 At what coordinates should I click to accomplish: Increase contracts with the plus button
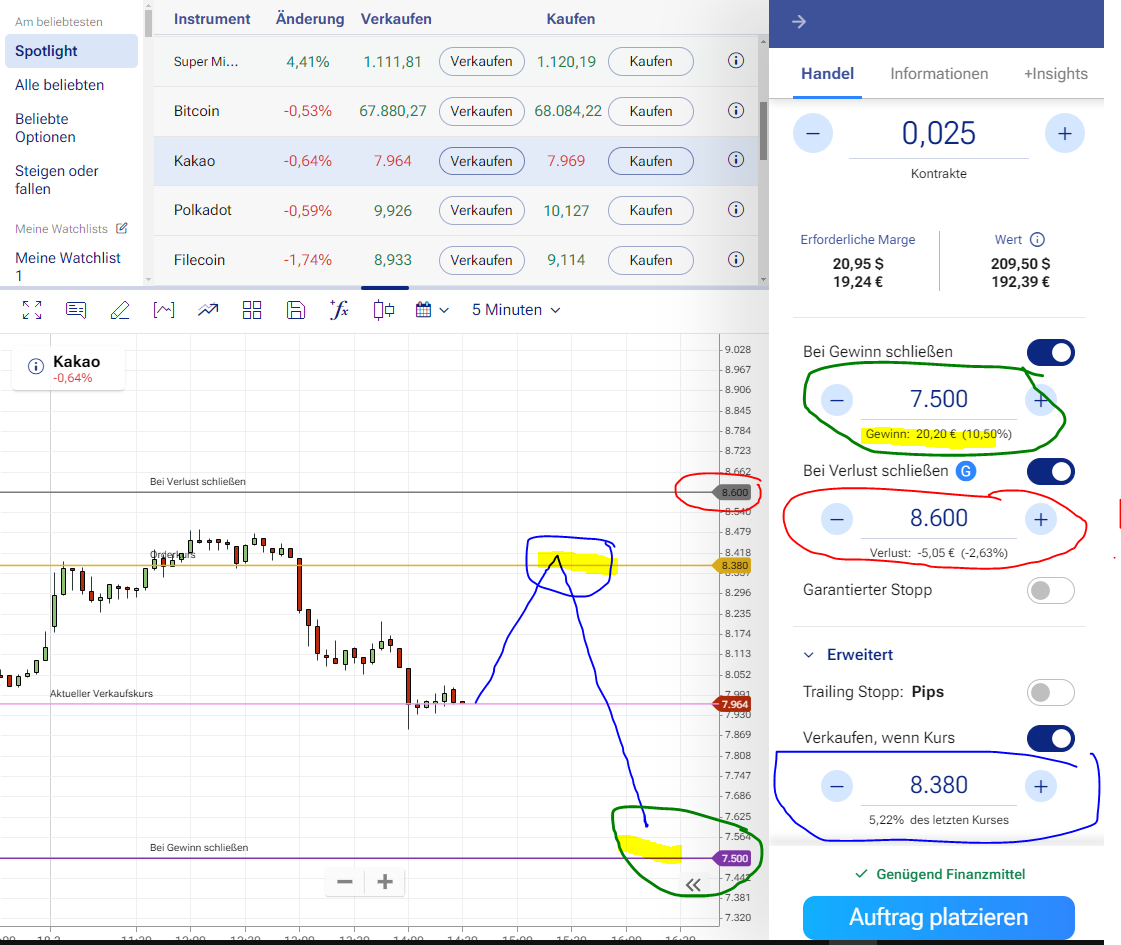tap(1064, 133)
